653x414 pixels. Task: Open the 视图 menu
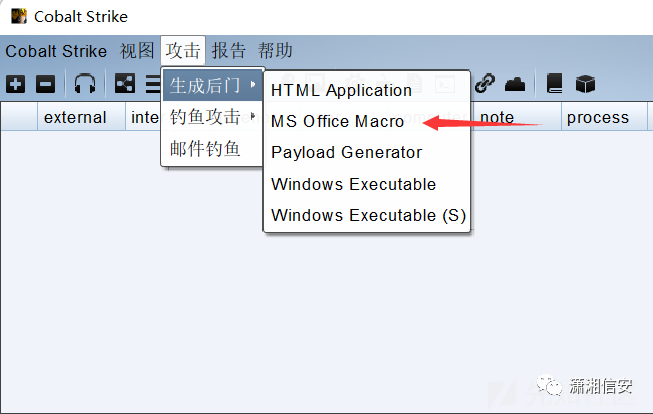[x=137, y=51]
